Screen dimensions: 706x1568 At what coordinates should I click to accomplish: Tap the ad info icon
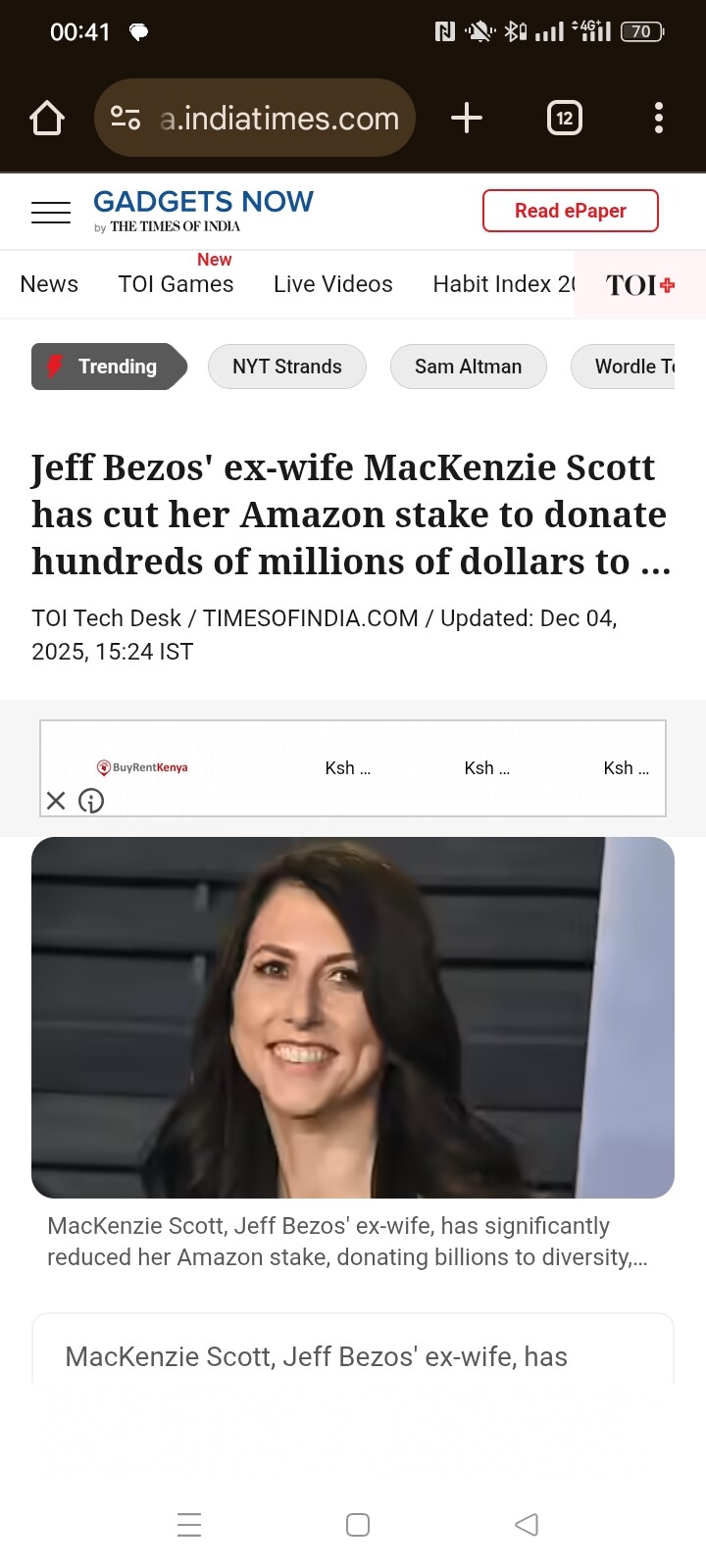point(91,802)
